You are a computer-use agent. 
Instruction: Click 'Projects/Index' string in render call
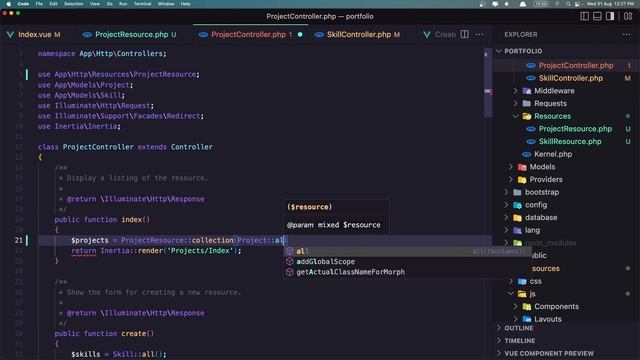tap(200, 251)
